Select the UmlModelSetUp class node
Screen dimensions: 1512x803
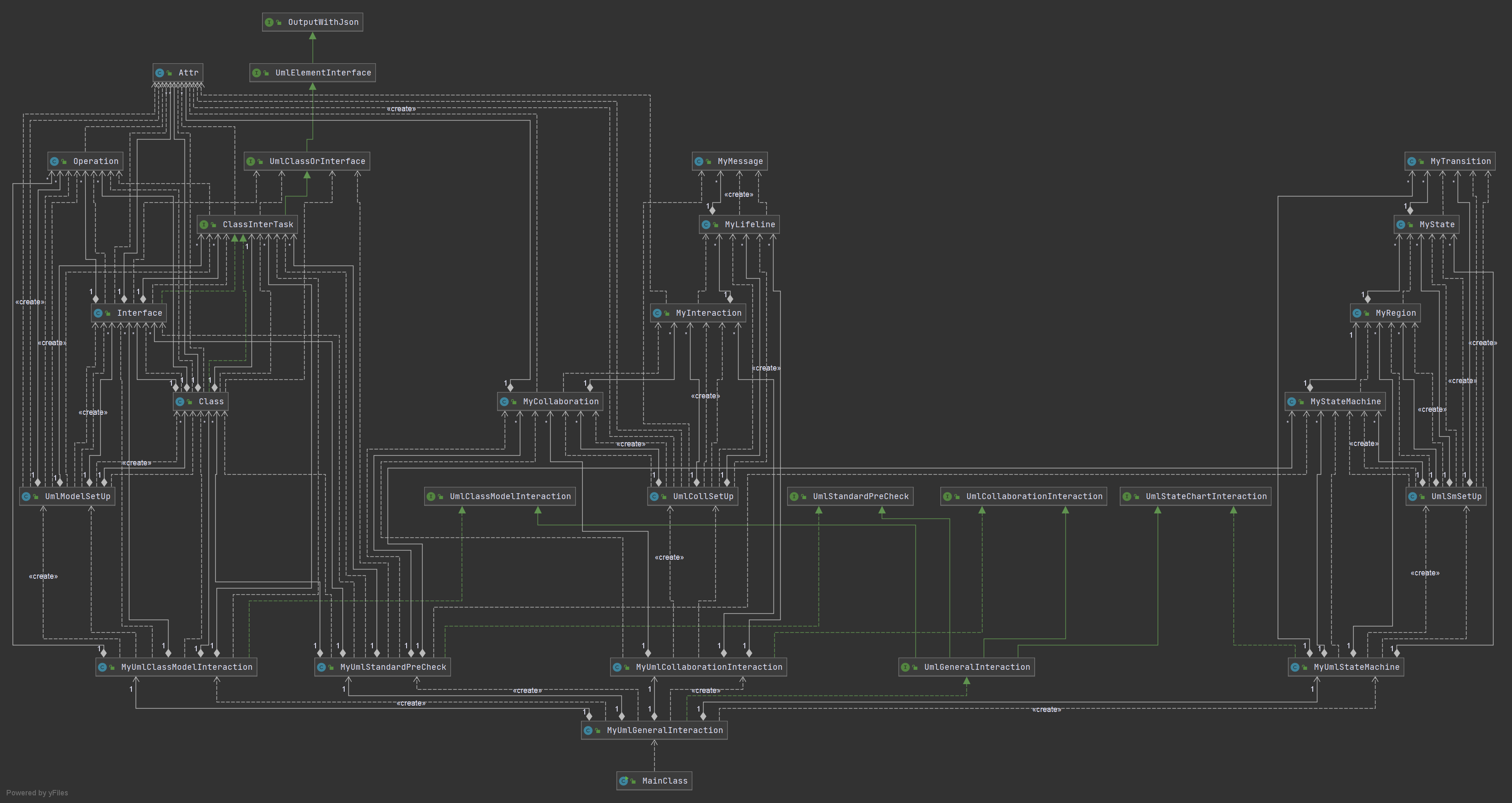[77, 497]
